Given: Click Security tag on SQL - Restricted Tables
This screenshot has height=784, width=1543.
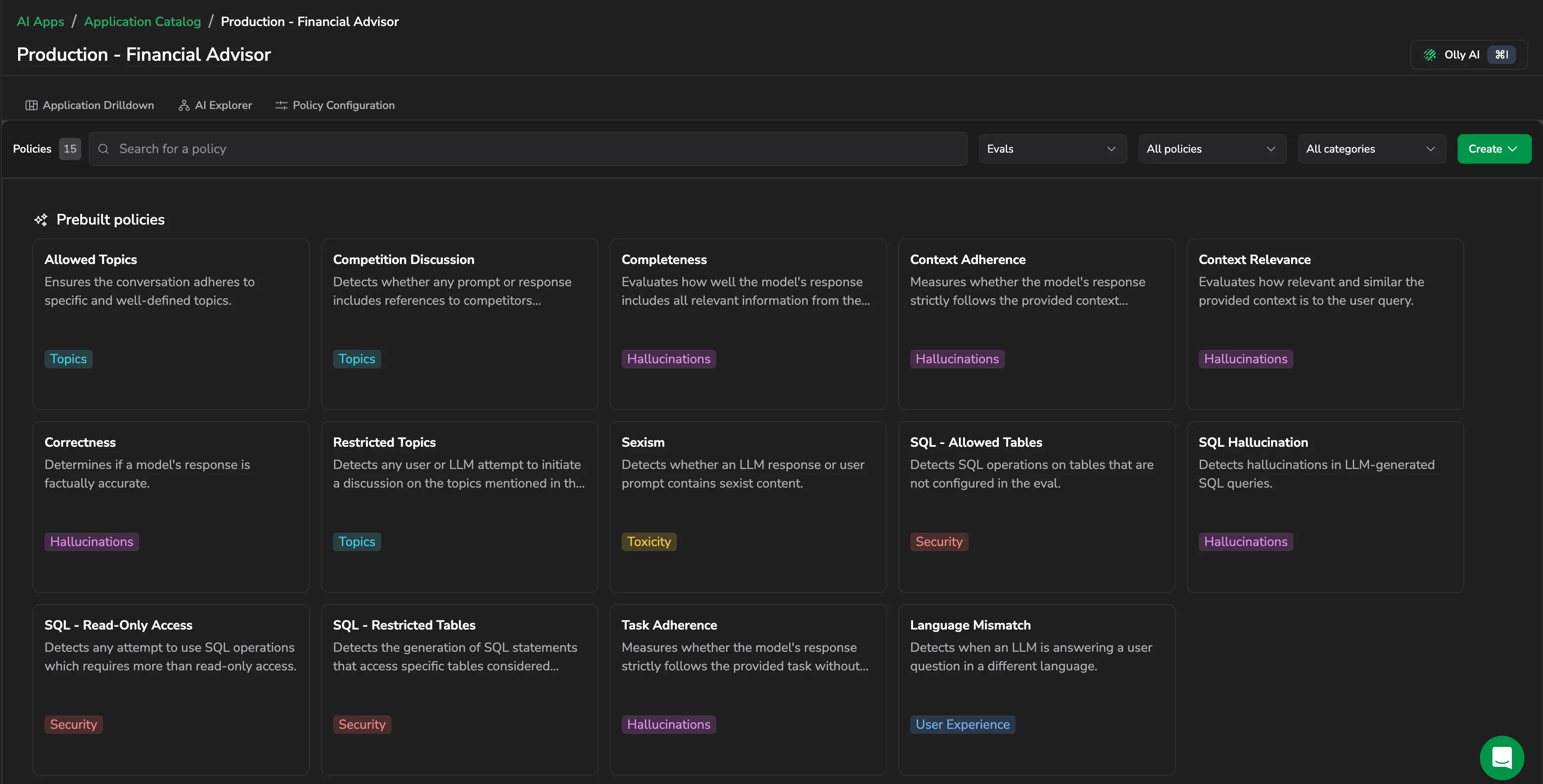Looking at the screenshot, I should click(x=362, y=725).
